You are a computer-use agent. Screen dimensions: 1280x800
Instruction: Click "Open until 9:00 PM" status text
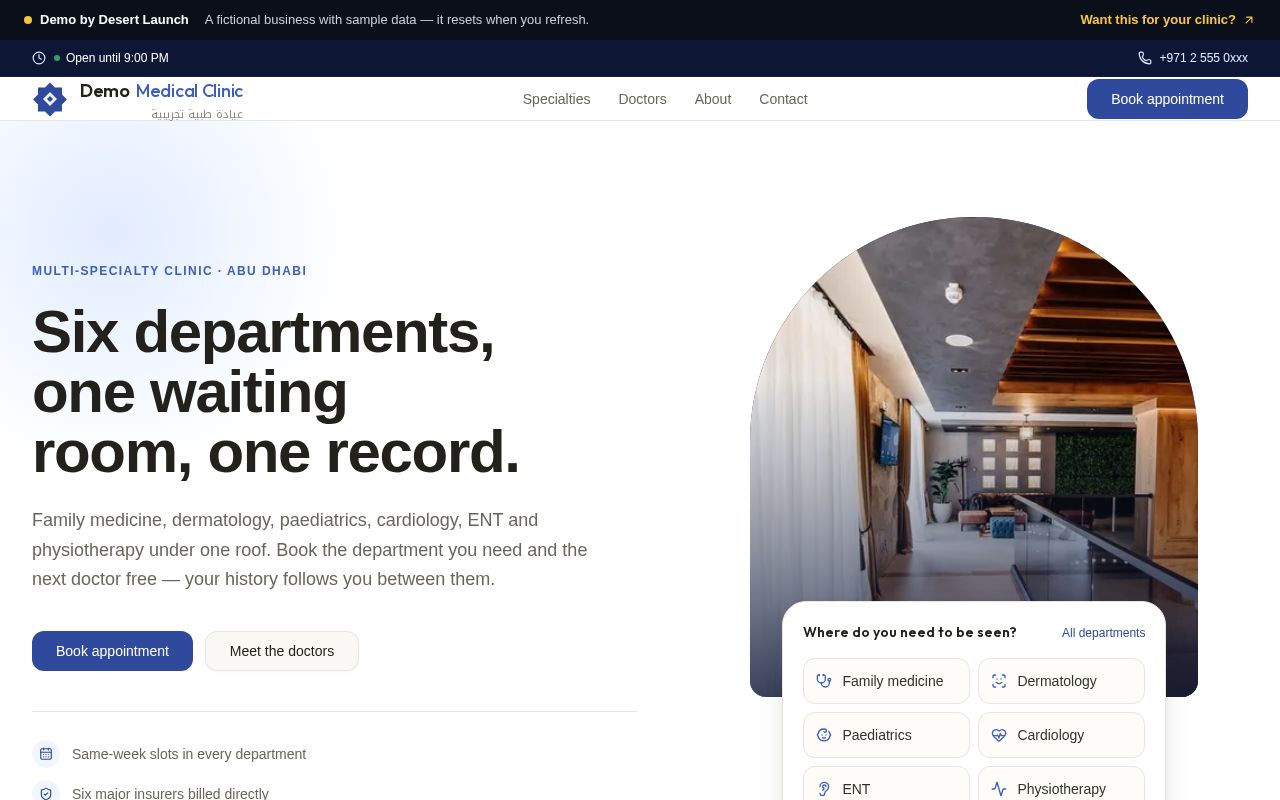[x=117, y=58]
